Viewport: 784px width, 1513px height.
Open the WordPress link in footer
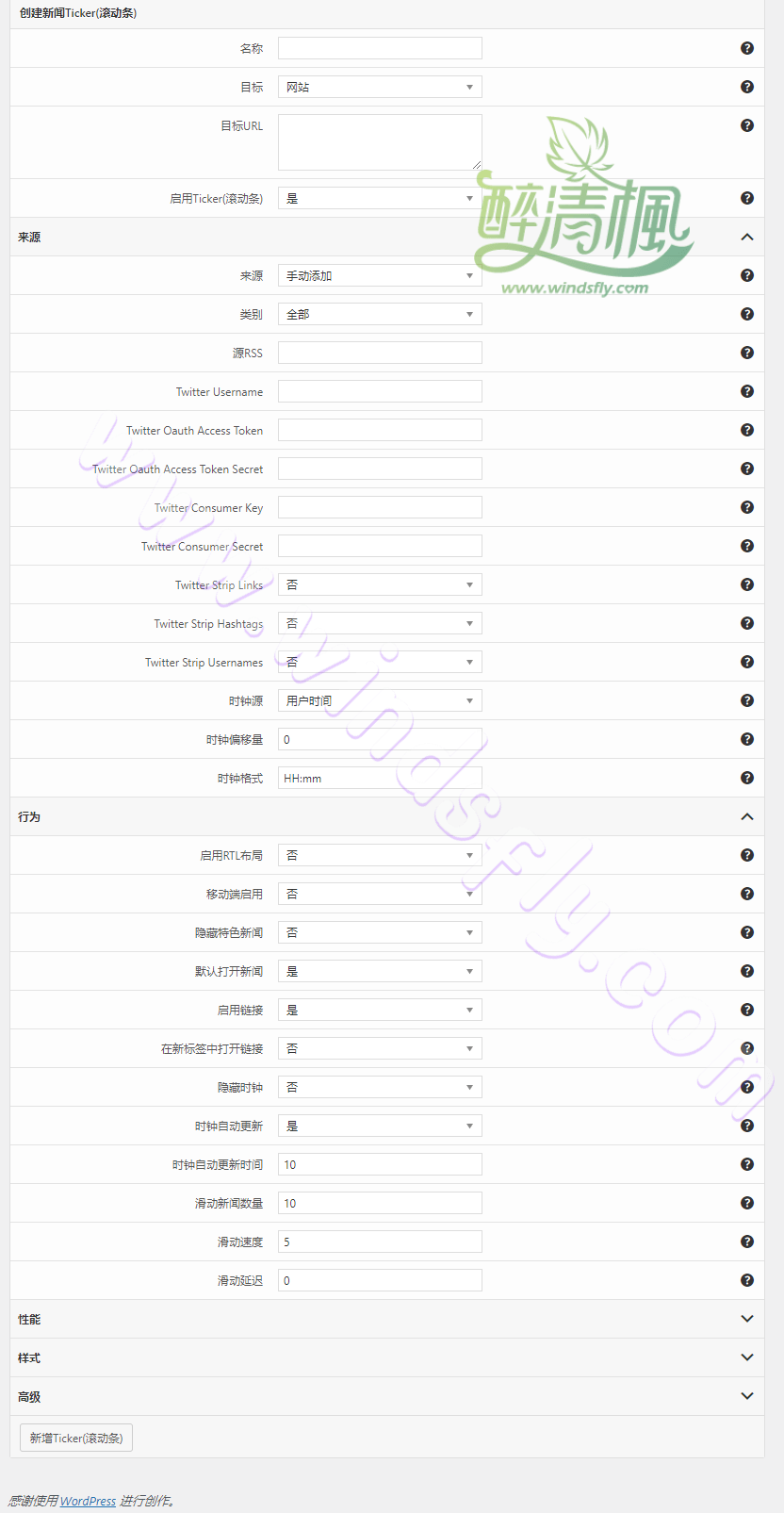pos(88,1501)
